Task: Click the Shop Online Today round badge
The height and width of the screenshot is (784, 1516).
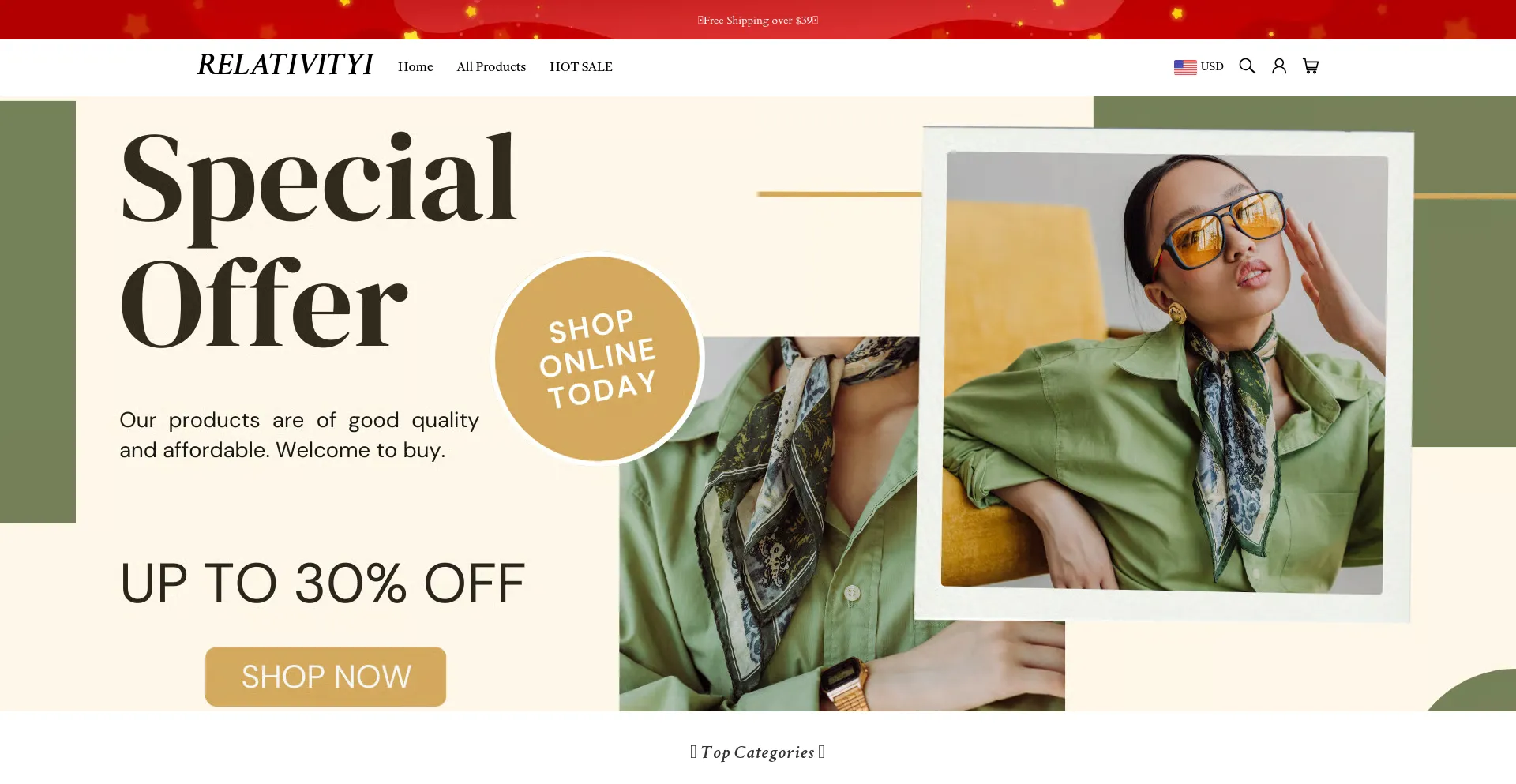Action: [x=598, y=358]
